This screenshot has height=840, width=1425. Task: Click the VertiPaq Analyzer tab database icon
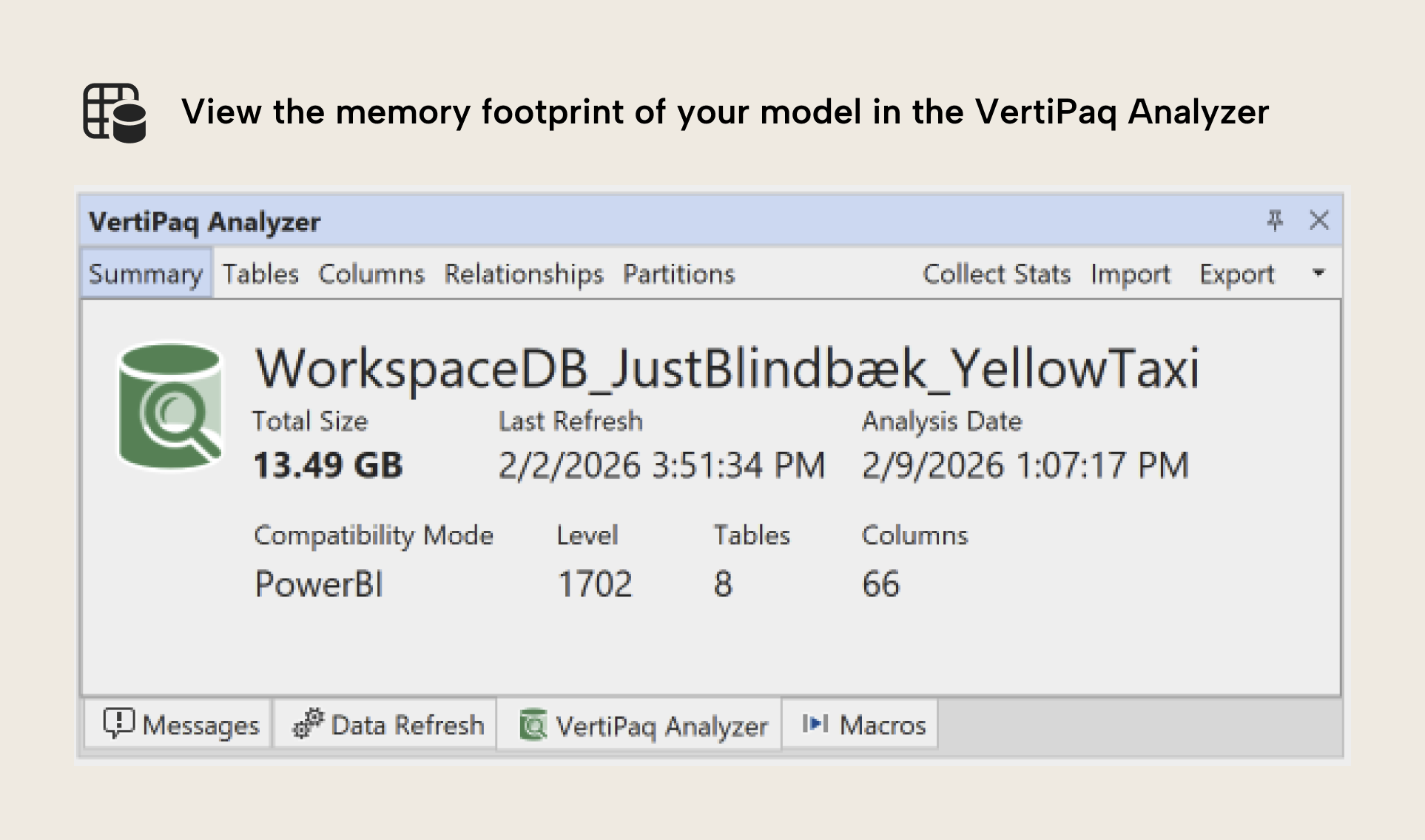tap(533, 725)
